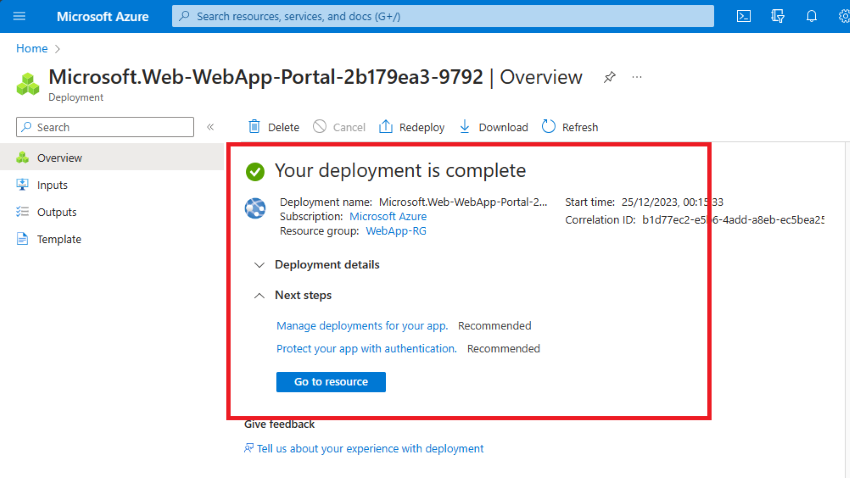Delete this deployment
The height and width of the screenshot is (478, 850).
click(x=273, y=127)
